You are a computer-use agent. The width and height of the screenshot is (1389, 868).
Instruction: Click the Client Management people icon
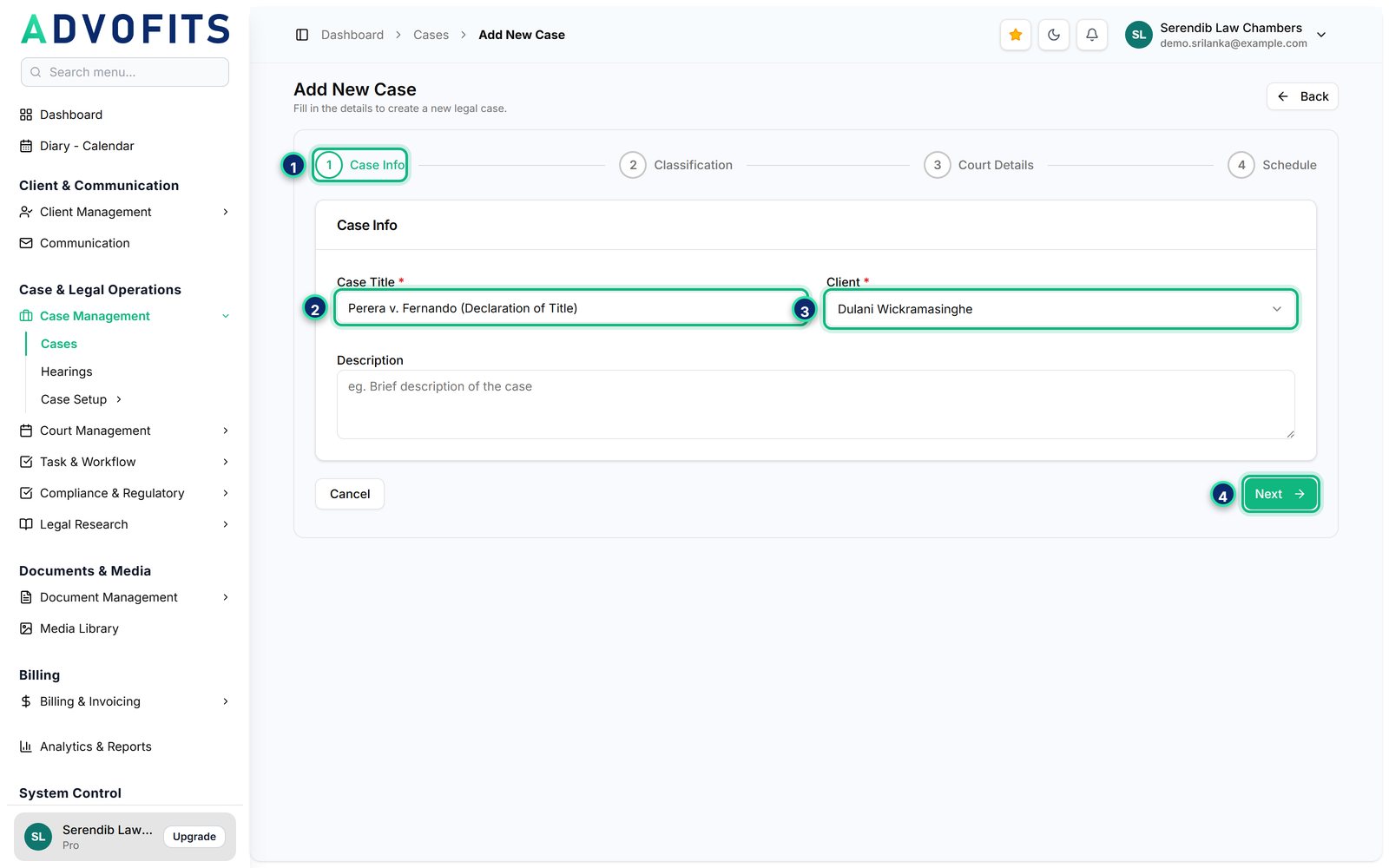(x=26, y=212)
